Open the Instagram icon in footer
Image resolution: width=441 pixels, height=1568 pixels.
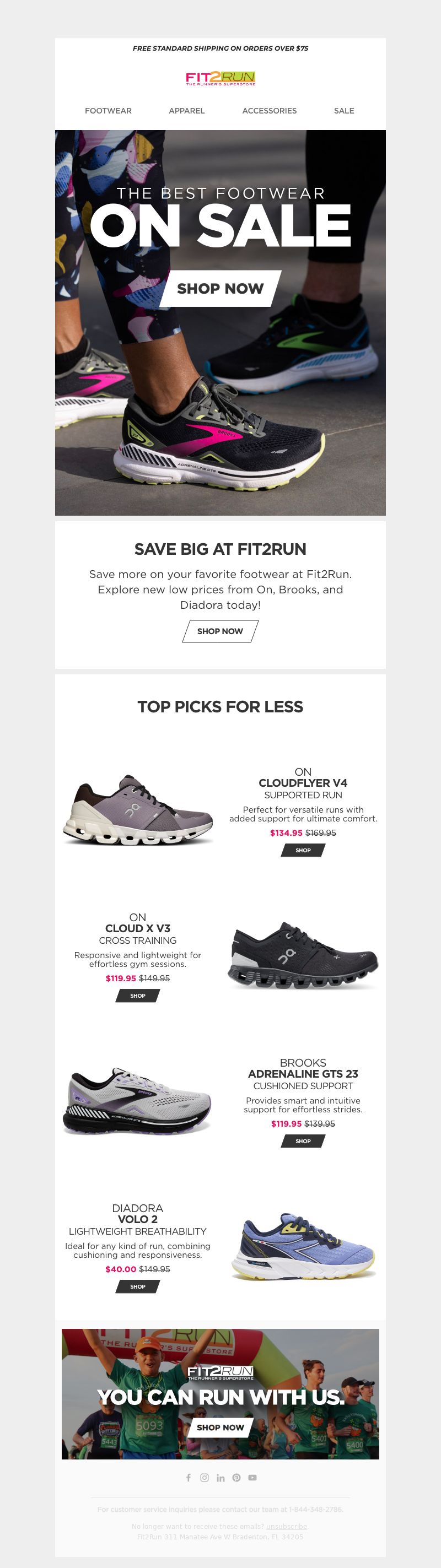pyautogui.click(x=205, y=1477)
